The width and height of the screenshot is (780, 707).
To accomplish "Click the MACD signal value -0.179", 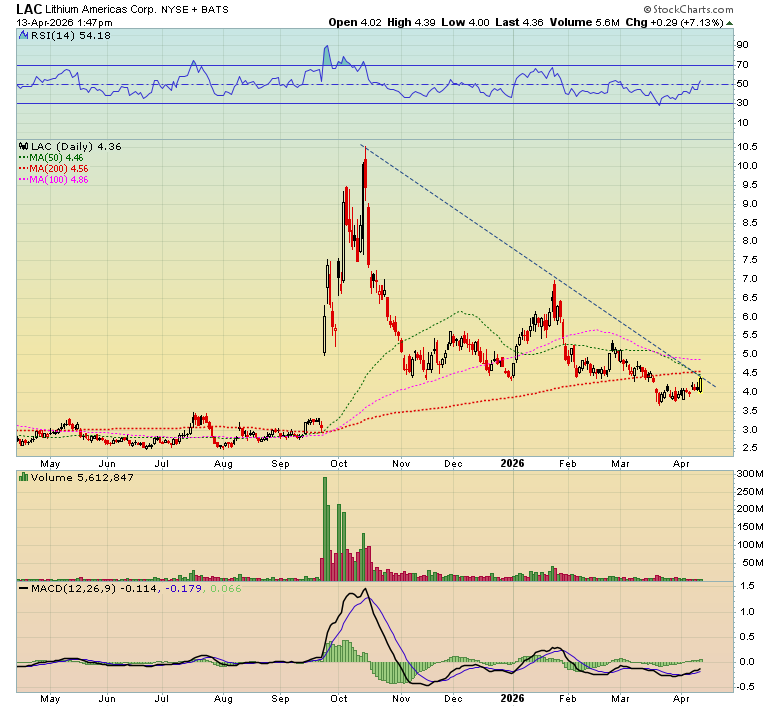I will click(183, 589).
